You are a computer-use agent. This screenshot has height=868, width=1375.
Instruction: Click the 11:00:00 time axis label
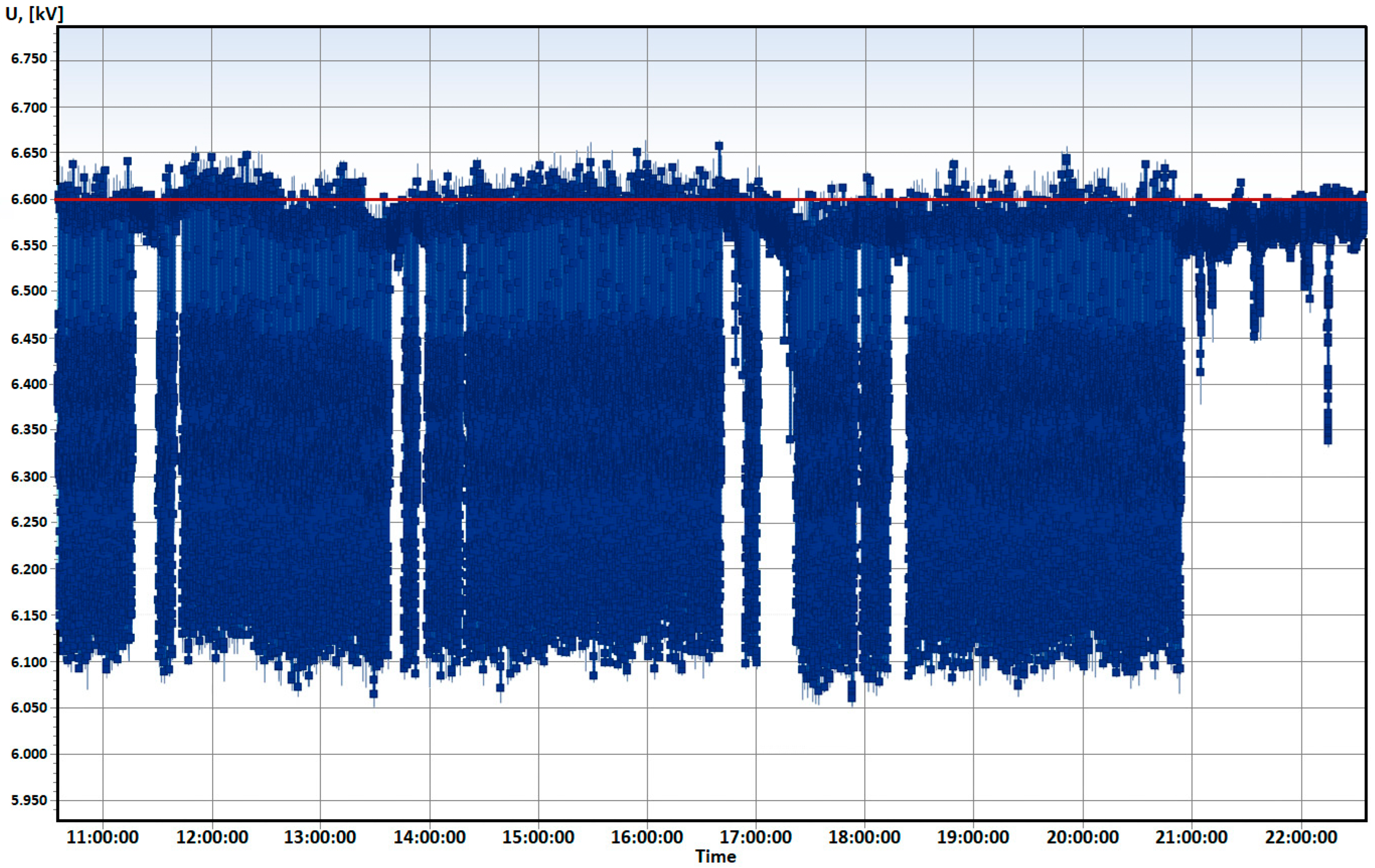pos(102,837)
